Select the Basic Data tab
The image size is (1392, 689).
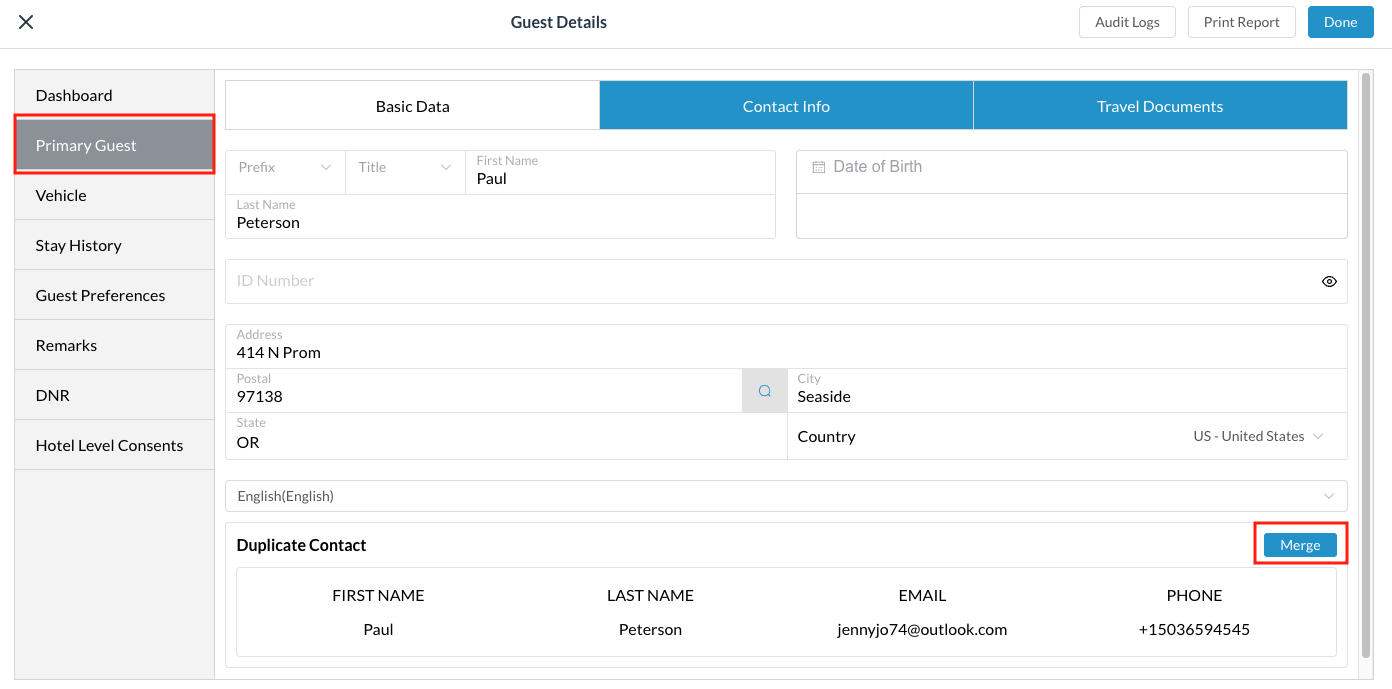click(412, 106)
